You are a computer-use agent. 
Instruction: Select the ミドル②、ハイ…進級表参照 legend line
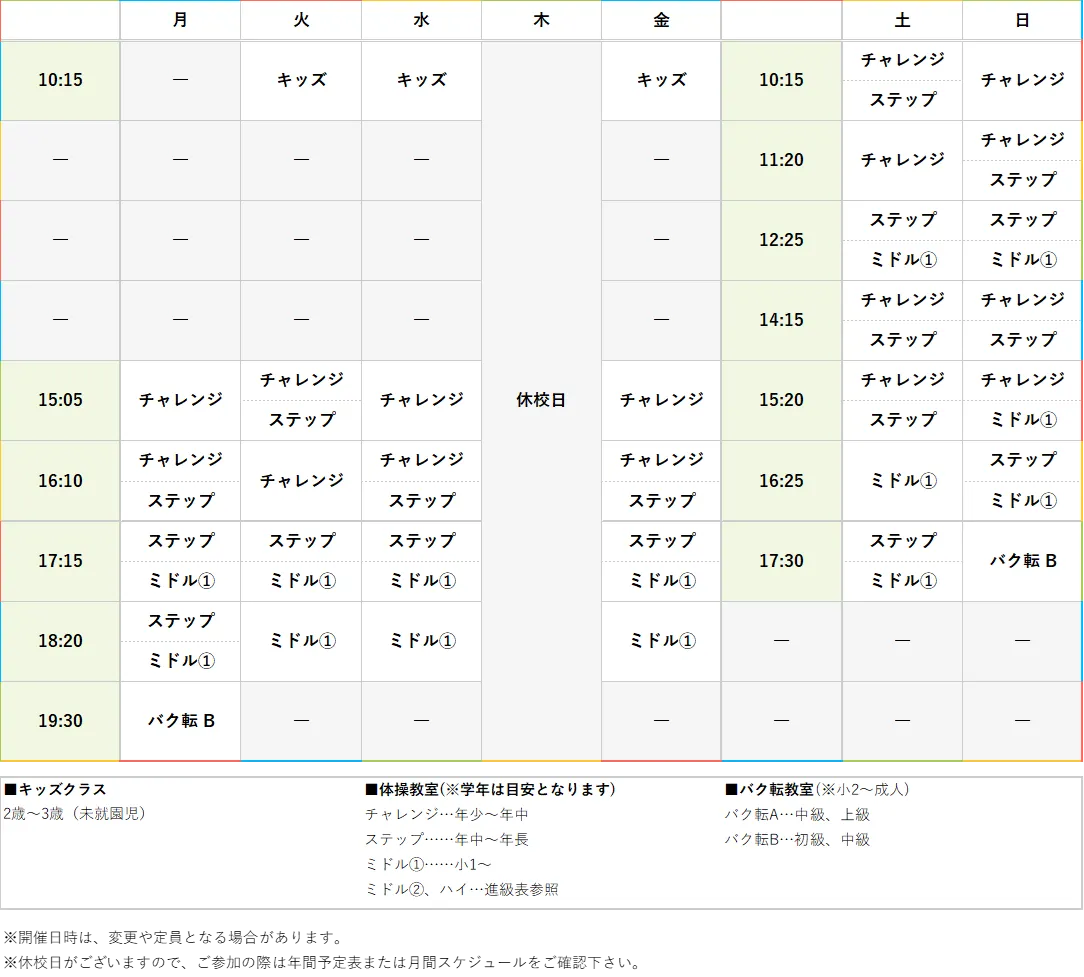(464, 889)
